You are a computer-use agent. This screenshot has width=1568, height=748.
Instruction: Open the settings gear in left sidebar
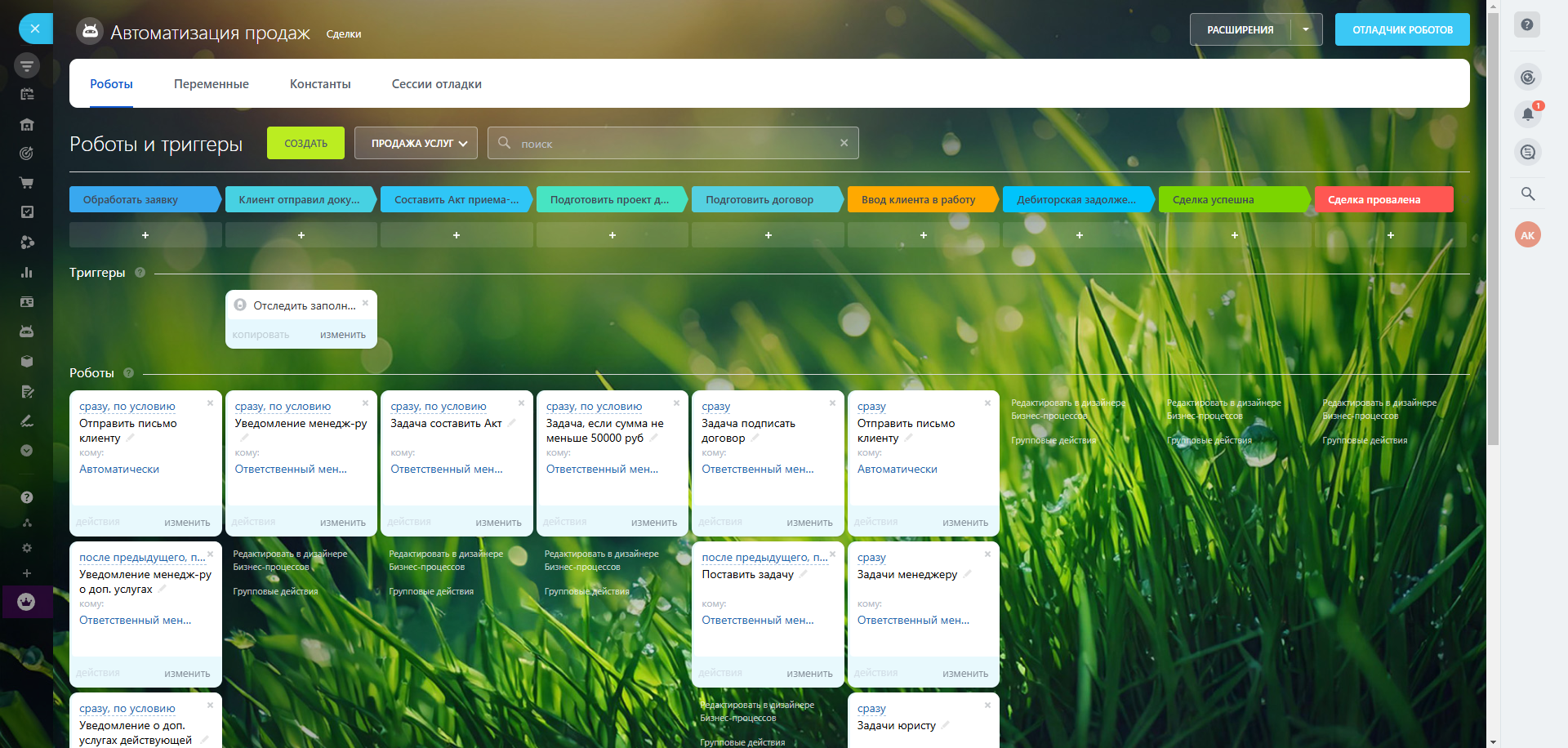tap(27, 548)
